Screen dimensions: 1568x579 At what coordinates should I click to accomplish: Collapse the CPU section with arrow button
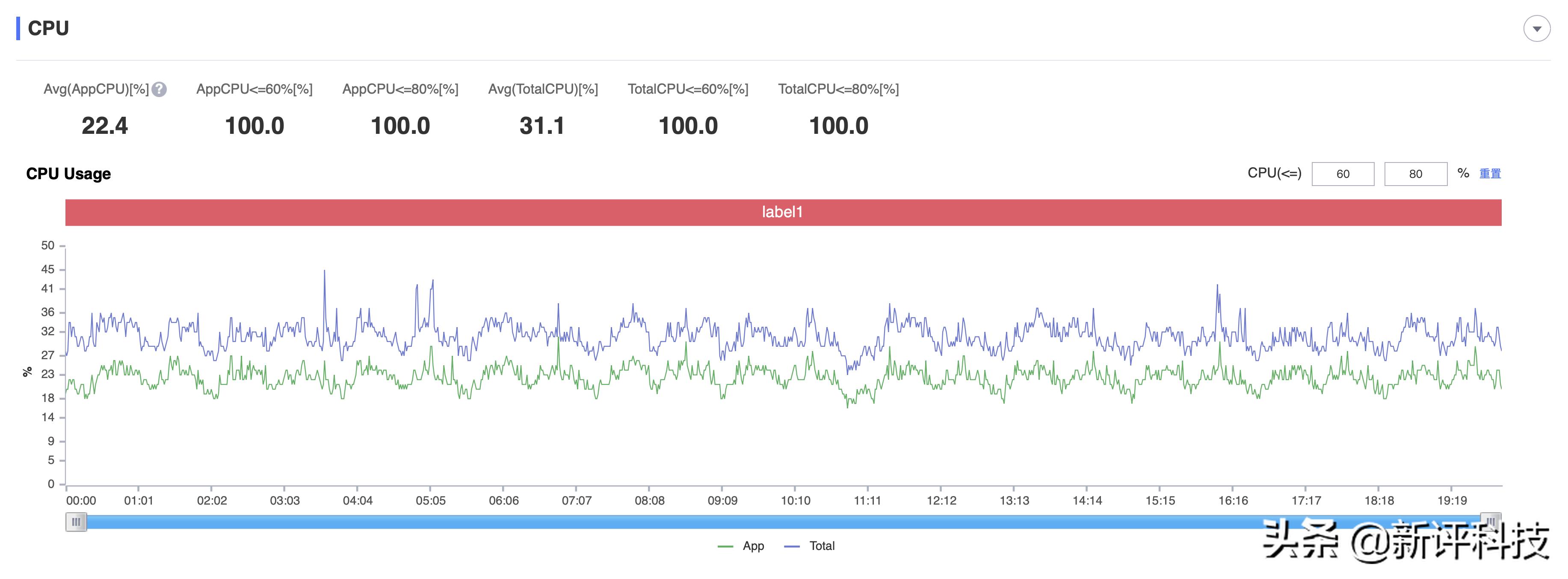click(x=1536, y=29)
